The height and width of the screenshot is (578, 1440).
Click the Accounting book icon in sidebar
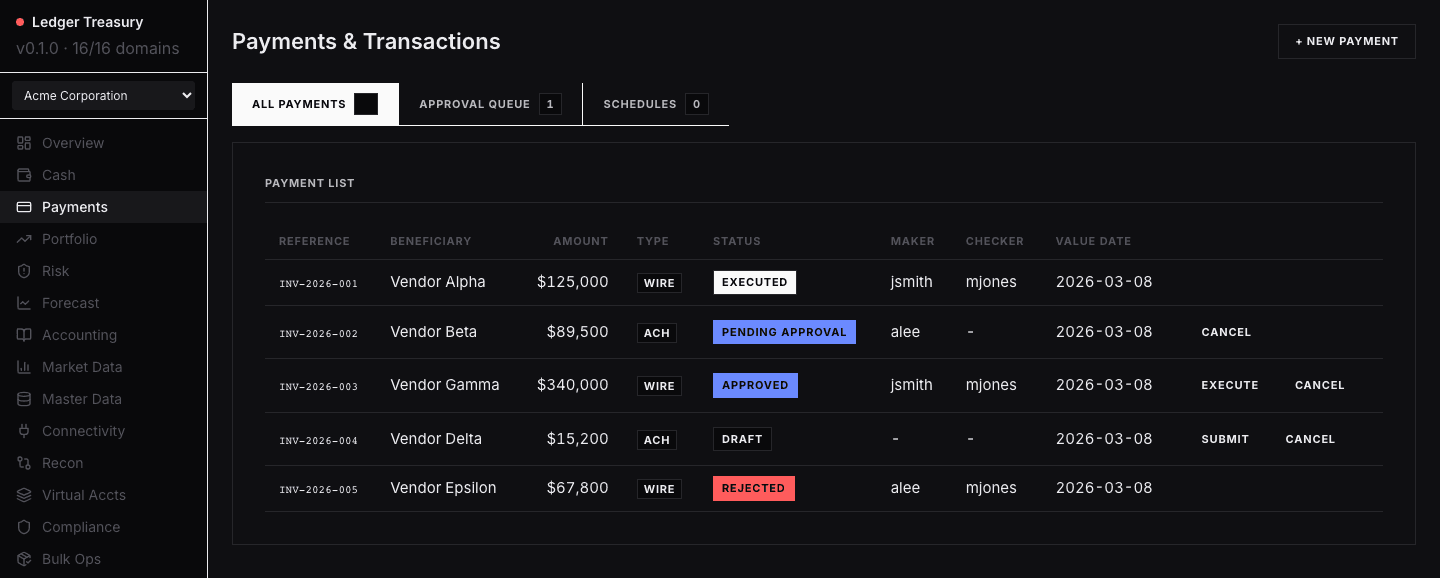pyautogui.click(x=24, y=335)
